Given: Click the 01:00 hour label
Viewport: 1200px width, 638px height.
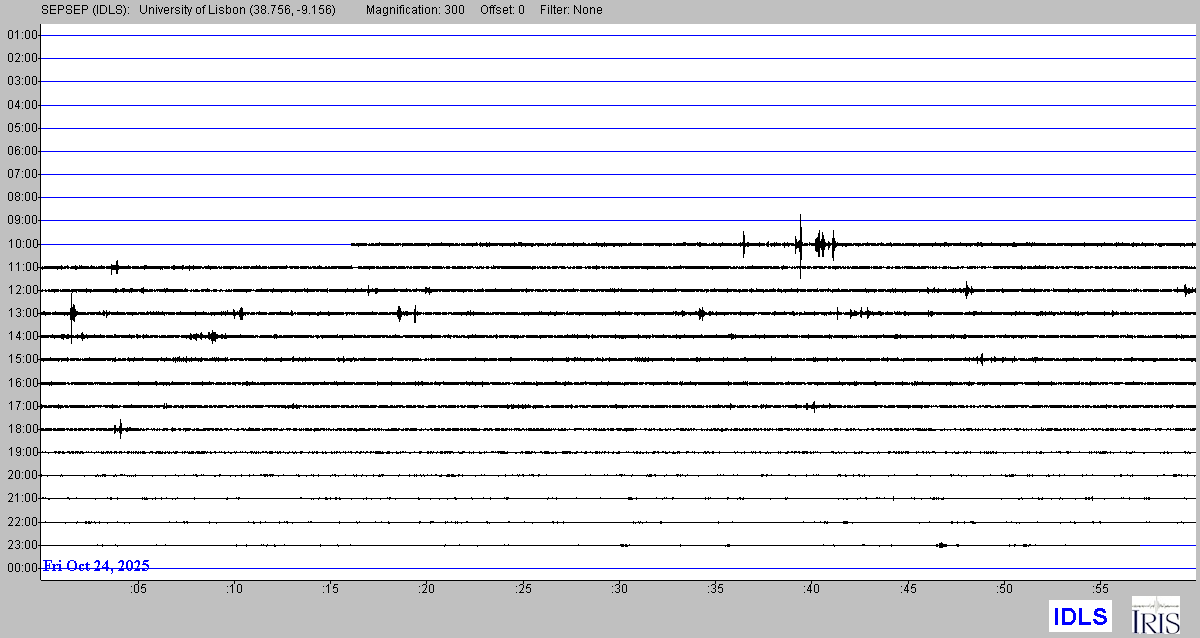Looking at the screenshot, I should coord(22,35).
